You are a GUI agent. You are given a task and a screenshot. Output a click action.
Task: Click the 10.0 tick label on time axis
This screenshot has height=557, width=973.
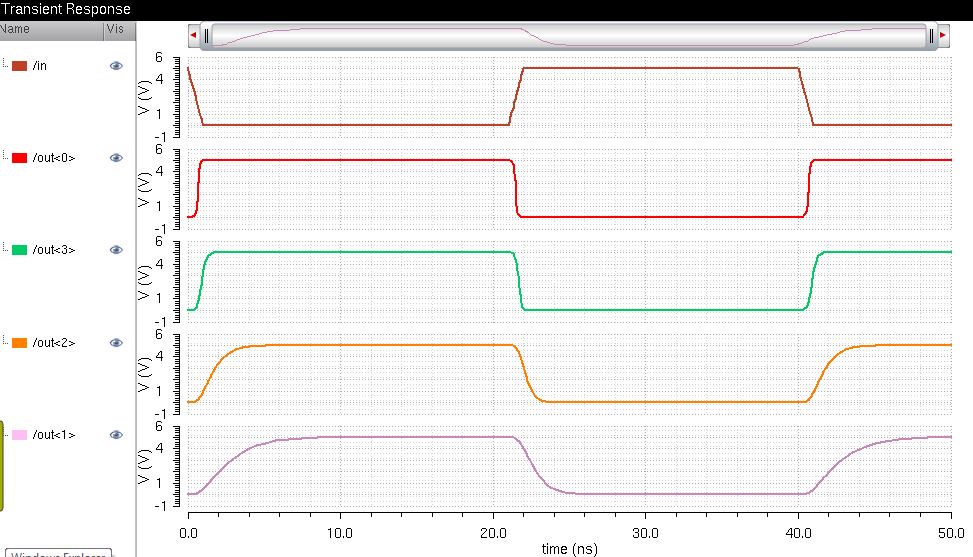pyautogui.click(x=340, y=533)
